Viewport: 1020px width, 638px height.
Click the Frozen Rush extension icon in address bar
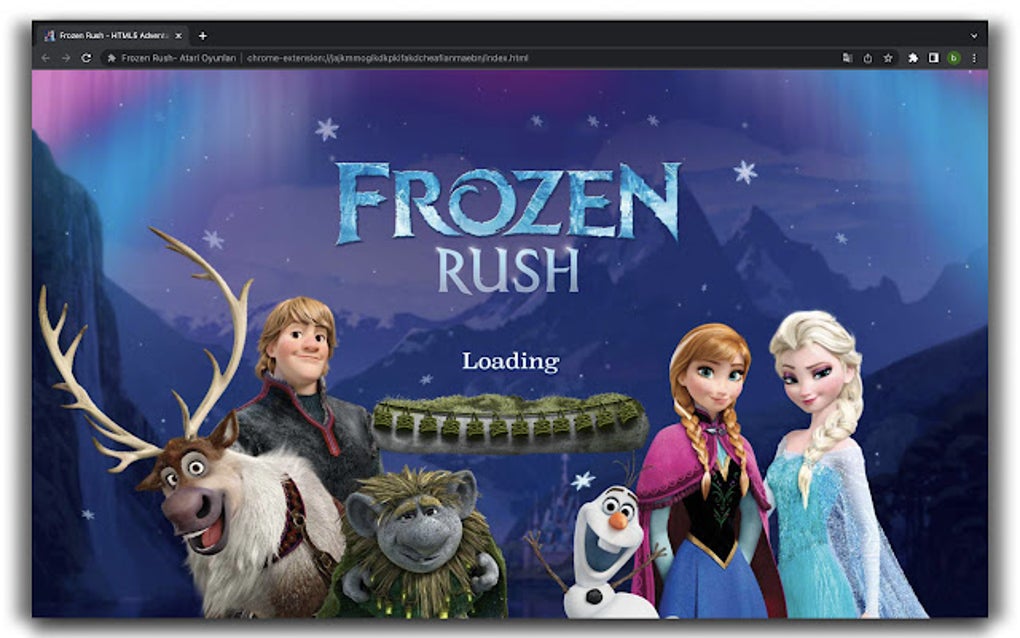[x=110, y=59]
